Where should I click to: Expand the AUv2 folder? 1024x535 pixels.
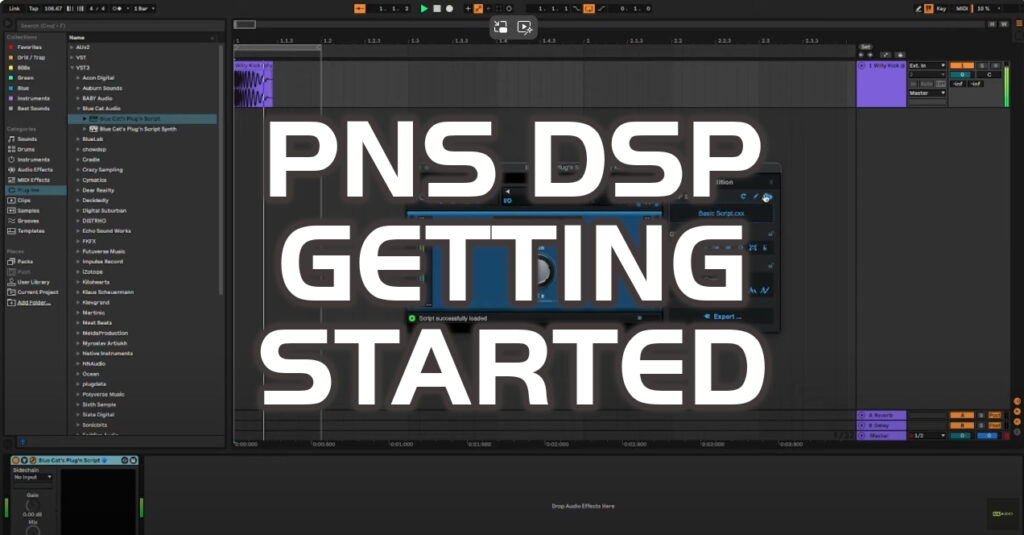(x=72, y=47)
